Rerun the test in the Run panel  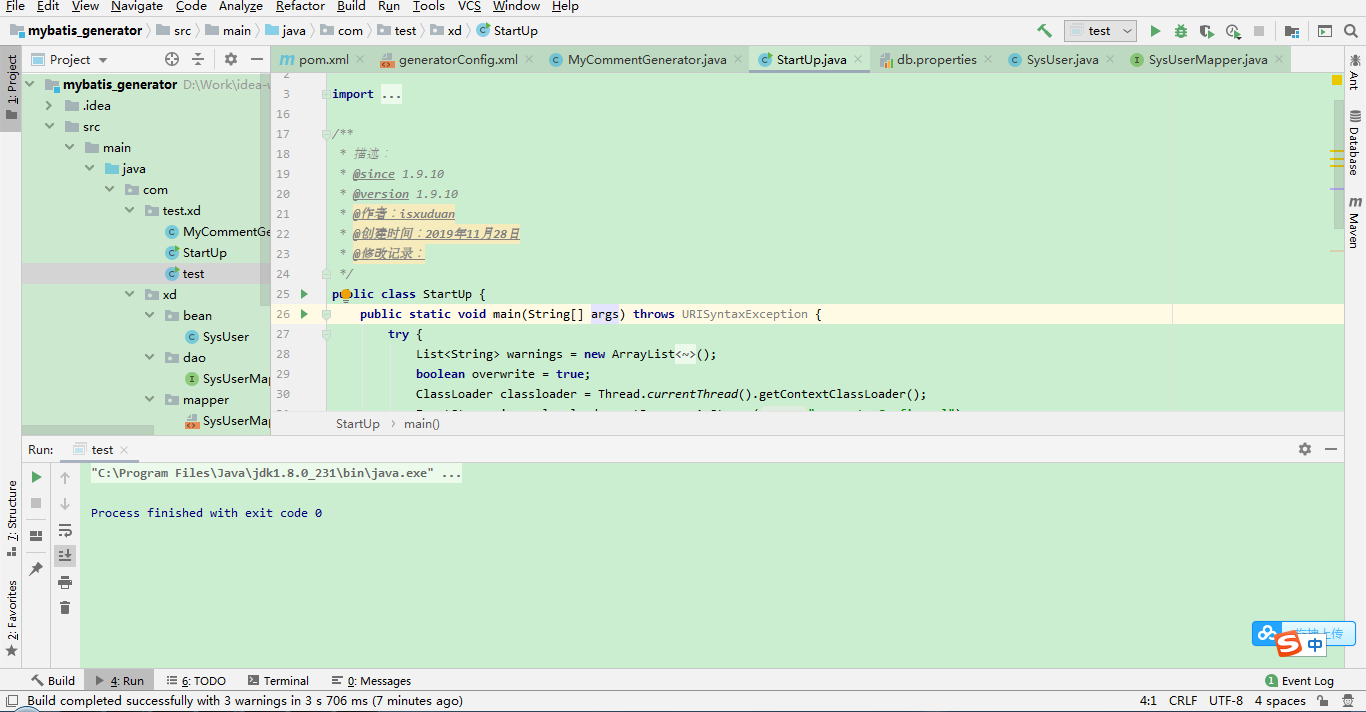36,477
